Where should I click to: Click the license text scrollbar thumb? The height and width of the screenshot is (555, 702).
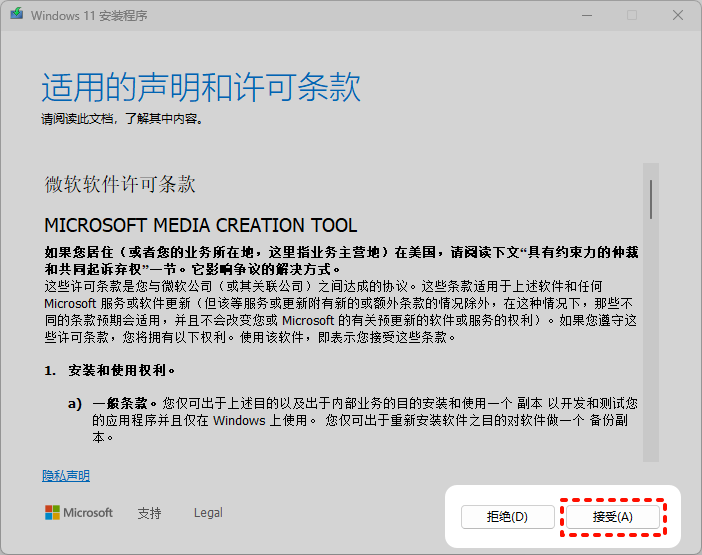(651, 198)
